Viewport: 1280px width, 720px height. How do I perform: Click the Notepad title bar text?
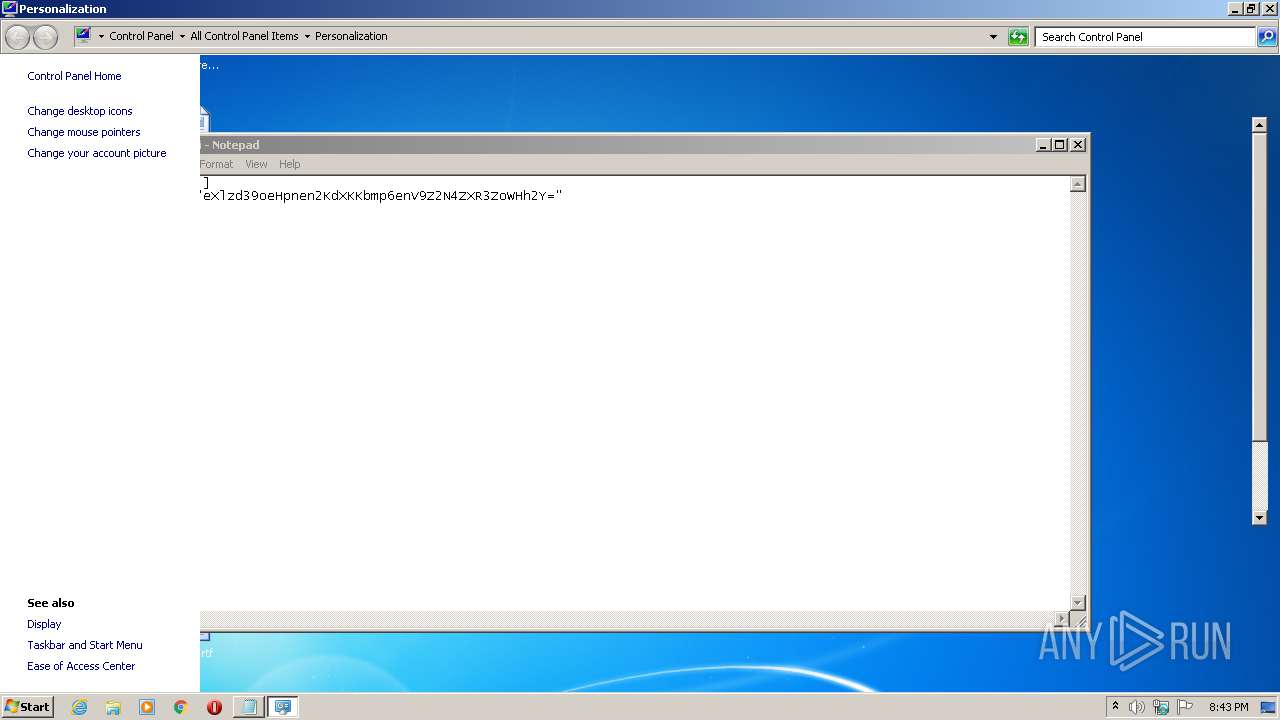pos(230,145)
